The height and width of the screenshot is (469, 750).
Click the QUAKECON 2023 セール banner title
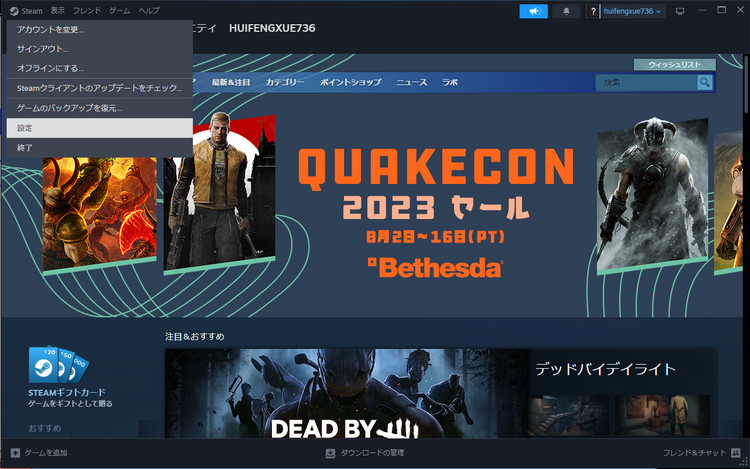click(436, 184)
